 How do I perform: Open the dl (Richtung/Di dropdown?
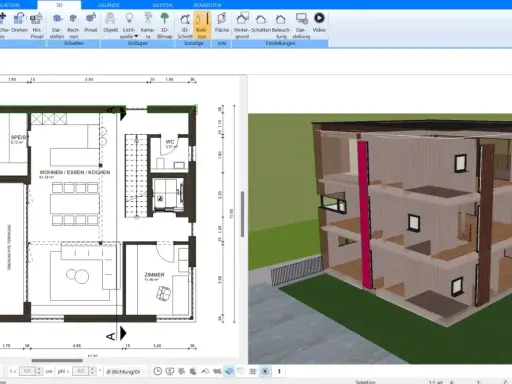[x=125, y=371]
